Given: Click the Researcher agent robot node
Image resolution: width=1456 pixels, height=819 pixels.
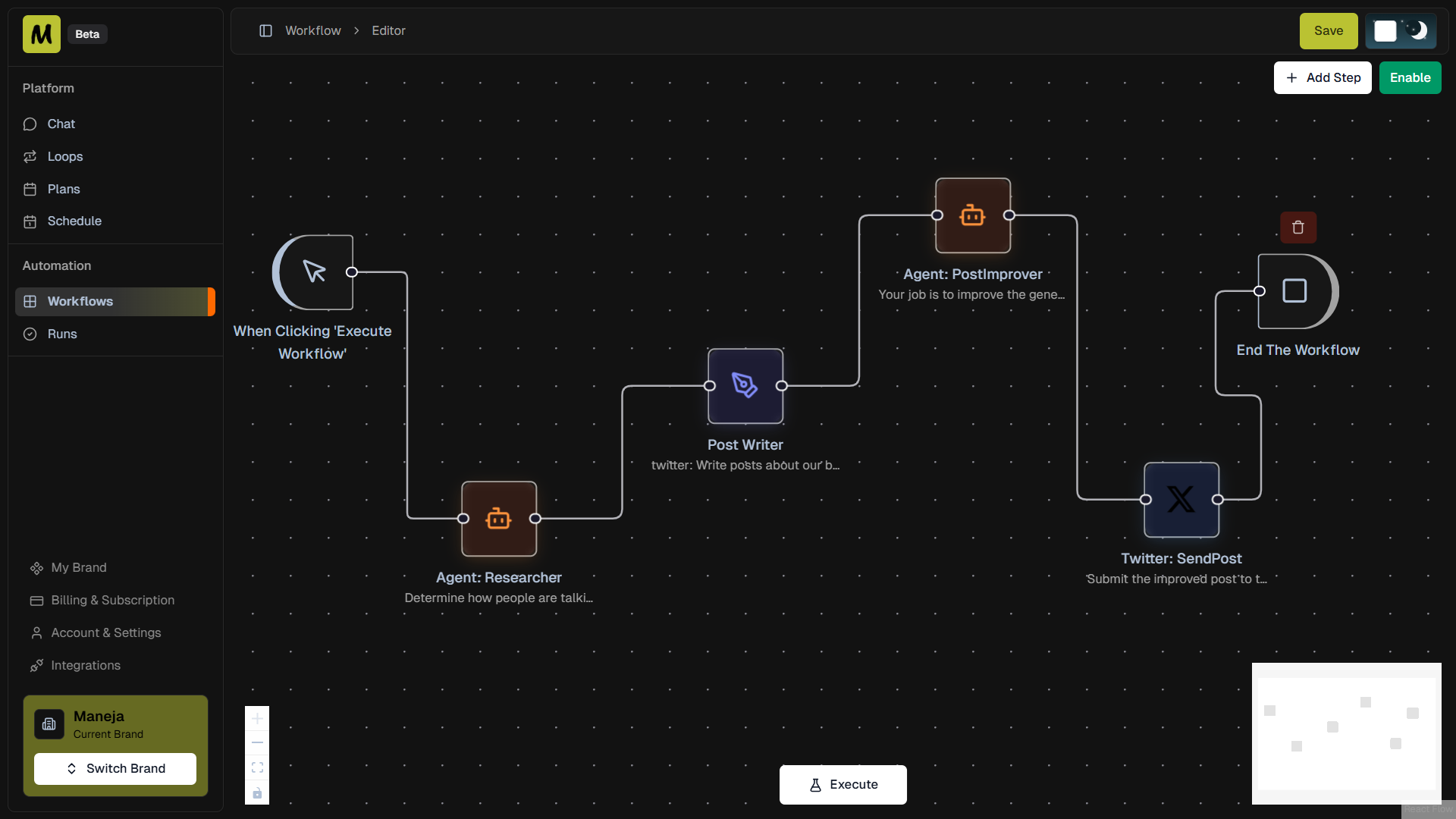Looking at the screenshot, I should (x=499, y=519).
